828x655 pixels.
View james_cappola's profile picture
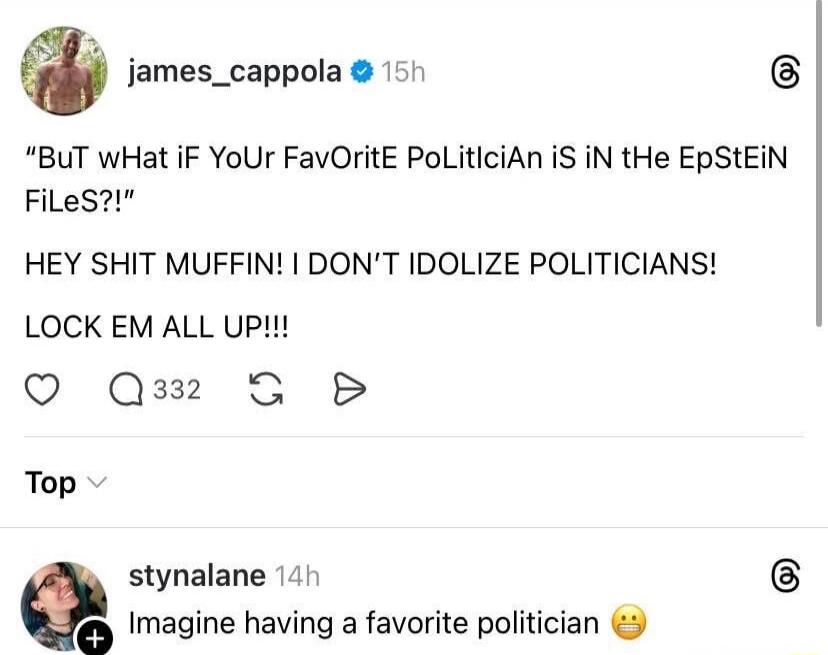click(63, 70)
